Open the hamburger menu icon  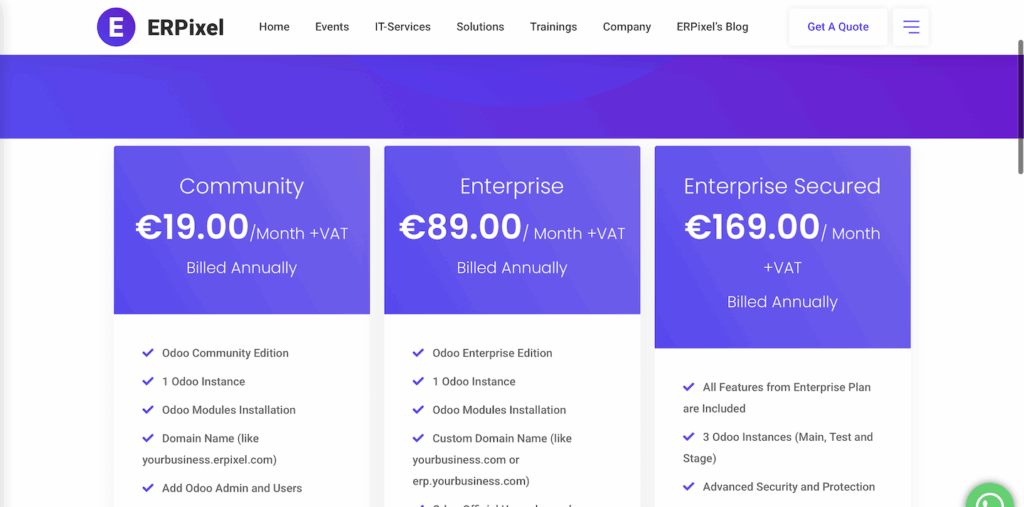tap(911, 27)
